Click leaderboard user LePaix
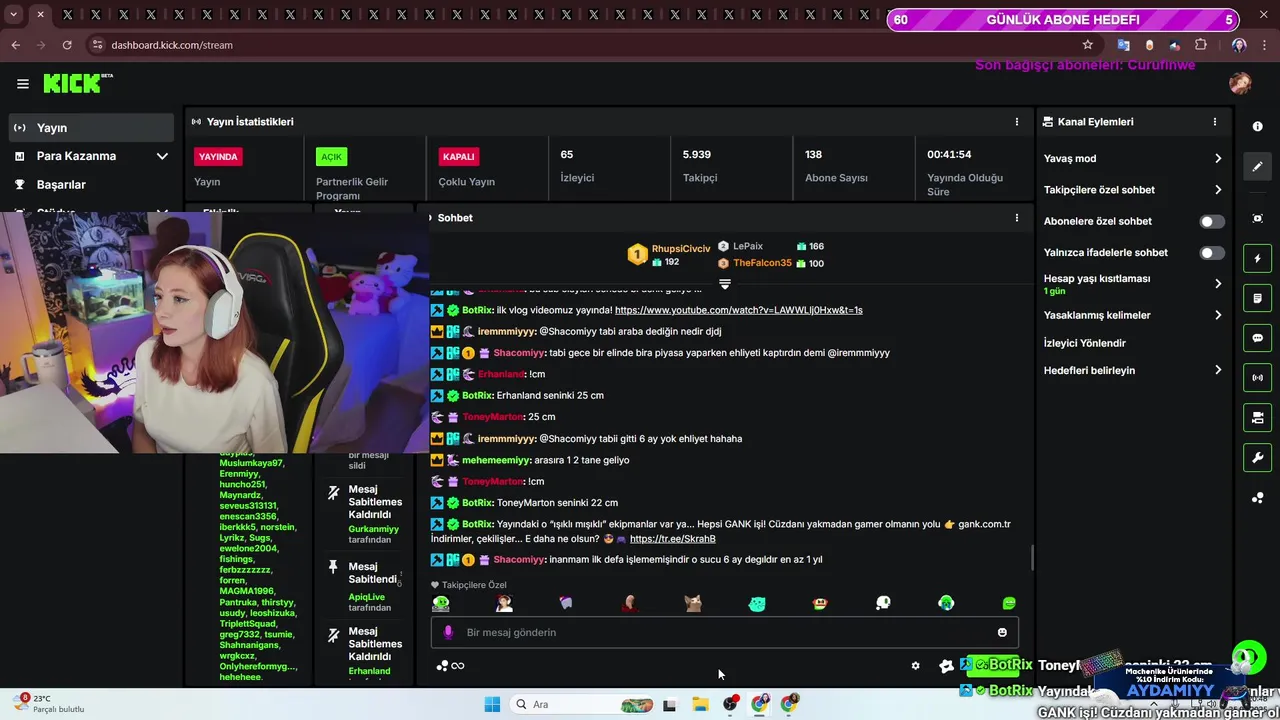Viewport: 1280px width, 720px height. (748, 246)
